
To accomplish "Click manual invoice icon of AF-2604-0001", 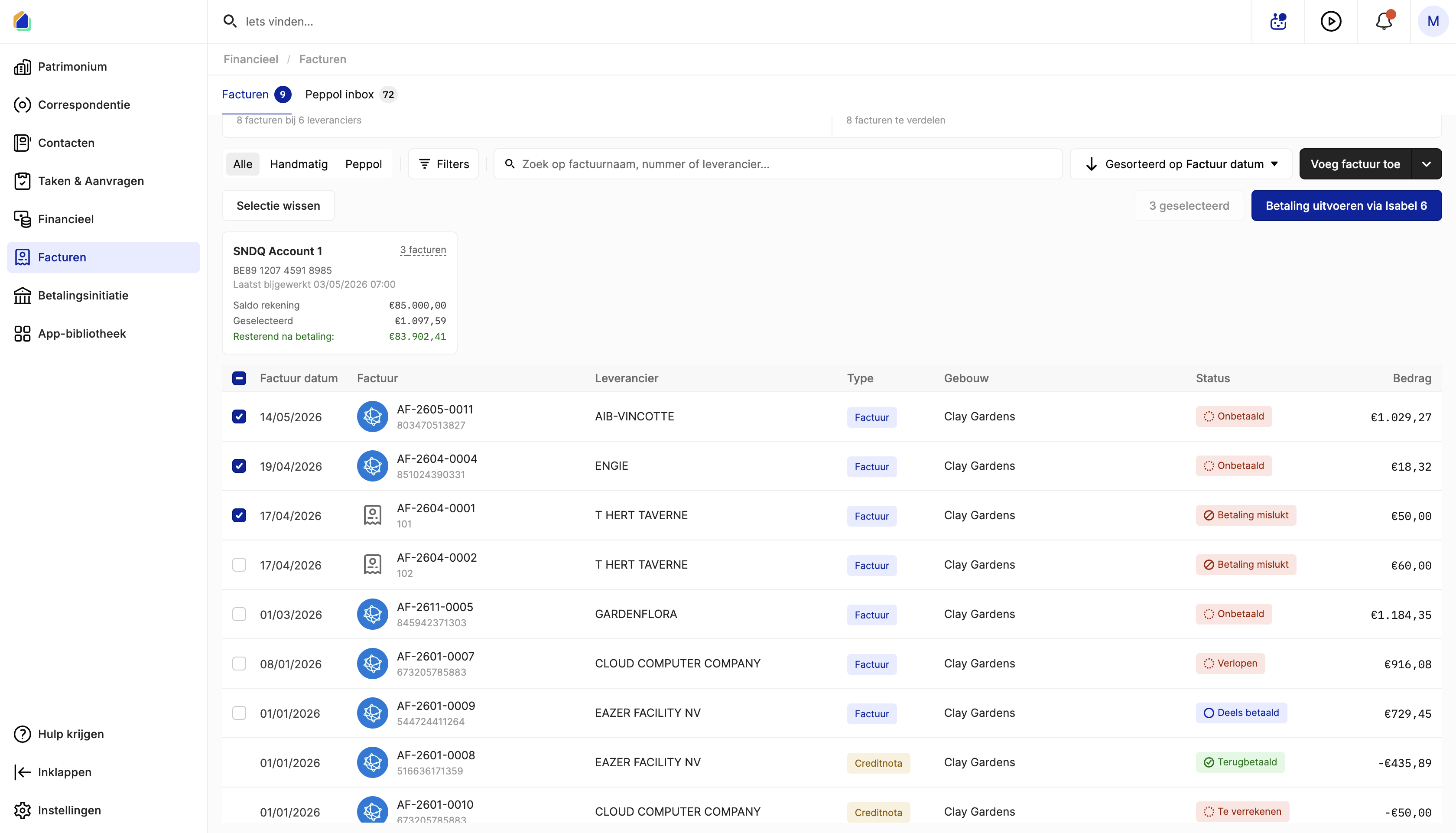I will click(372, 515).
